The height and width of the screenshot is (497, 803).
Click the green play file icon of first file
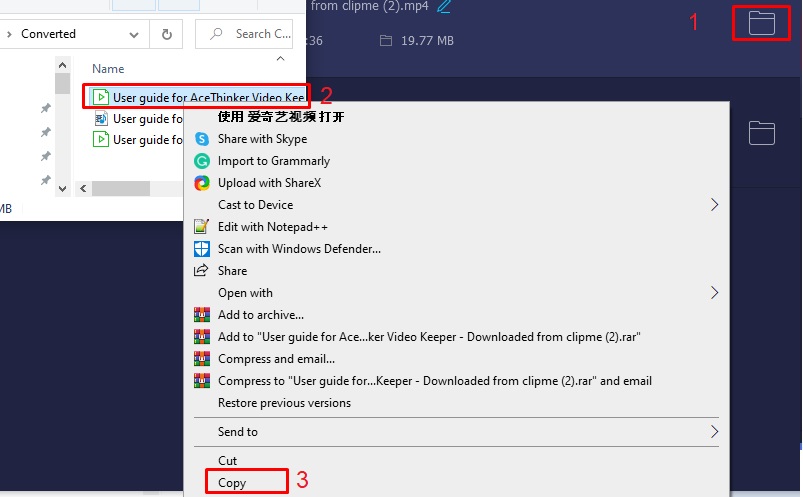(101, 97)
